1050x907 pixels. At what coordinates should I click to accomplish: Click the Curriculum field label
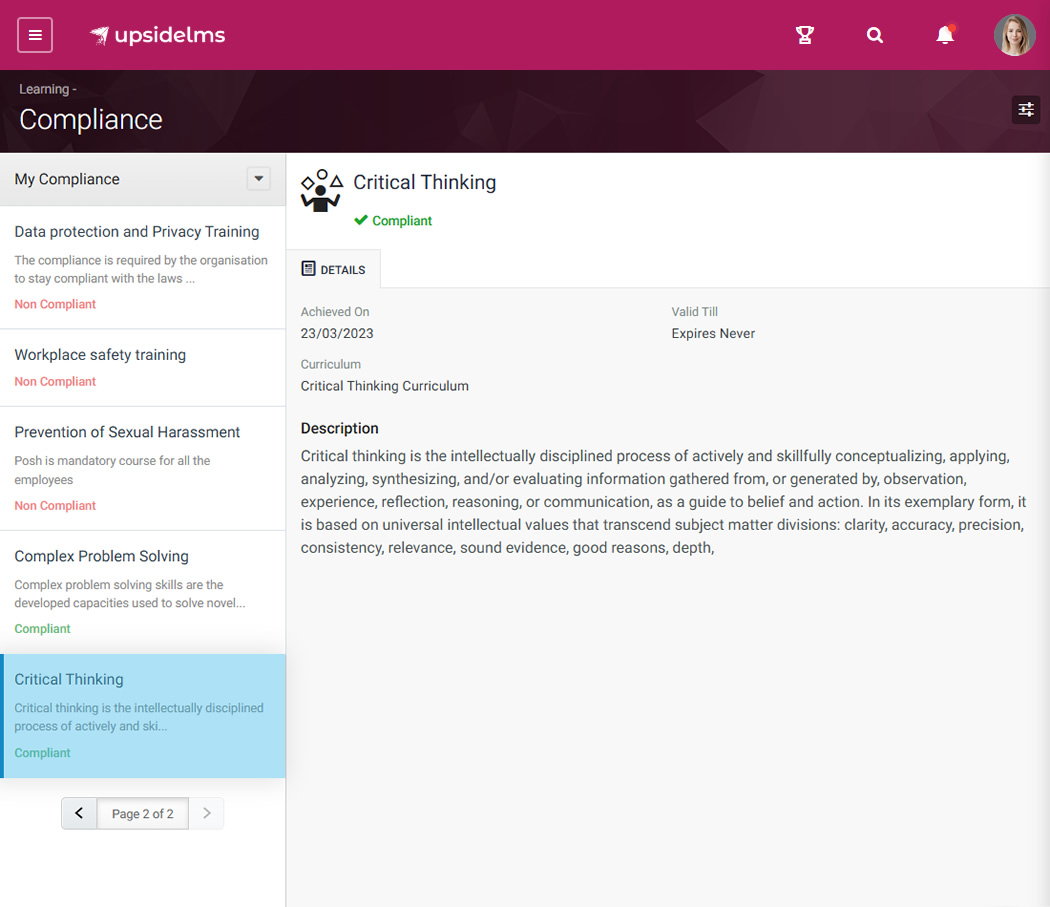tap(331, 364)
